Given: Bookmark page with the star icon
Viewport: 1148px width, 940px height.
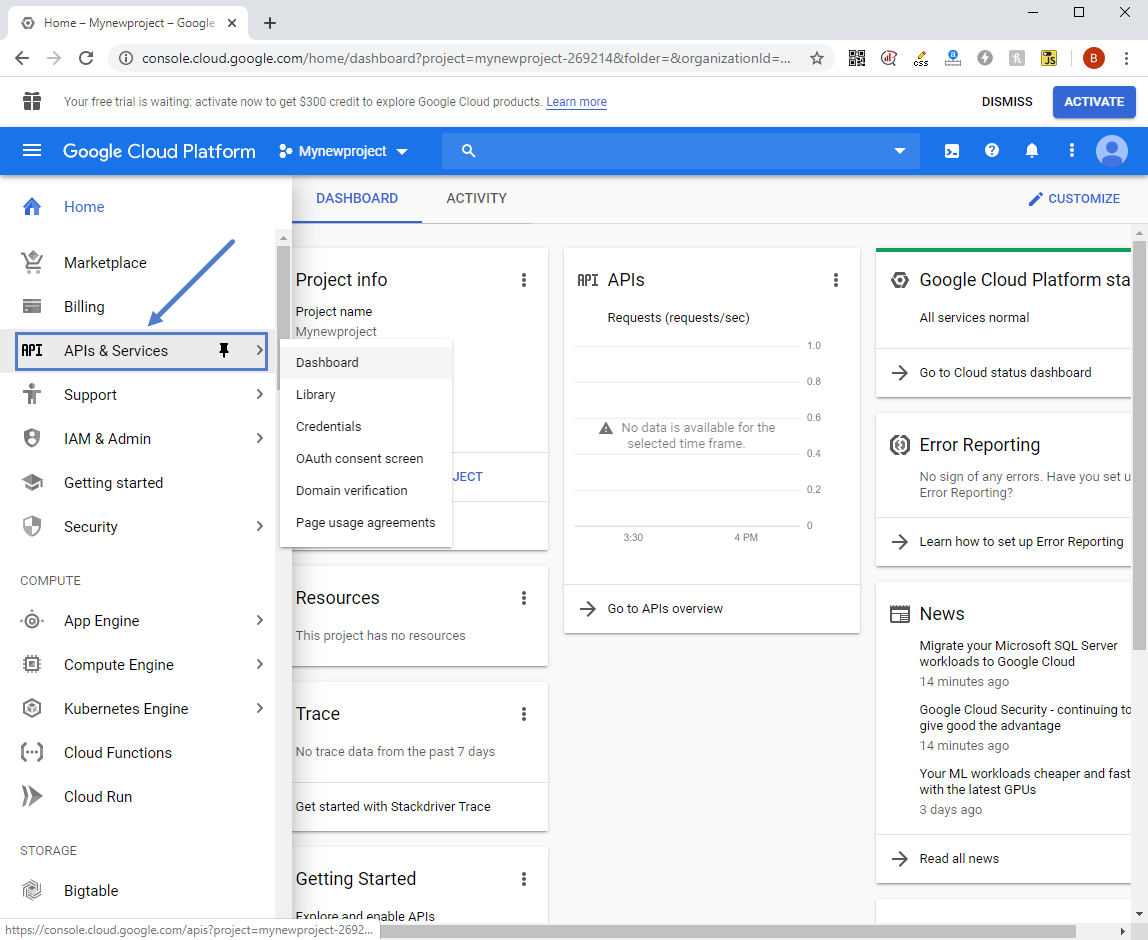Looking at the screenshot, I should click(817, 58).
